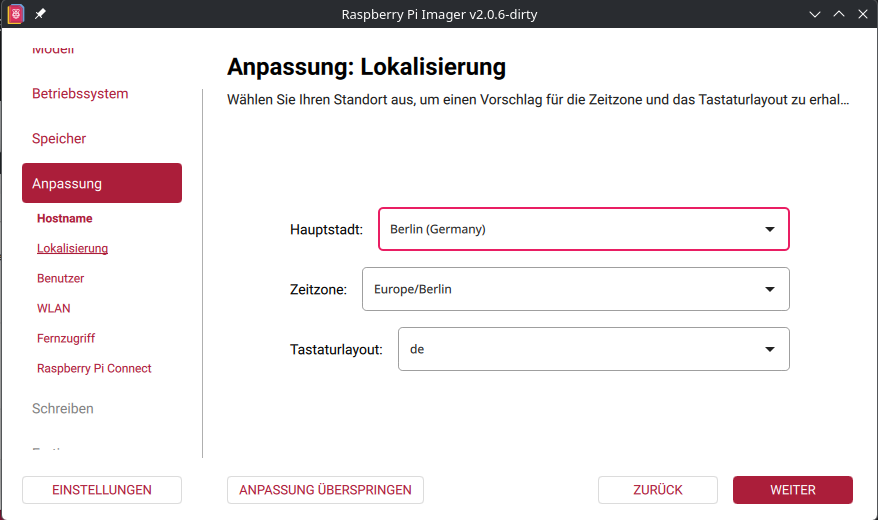This screenshot has width=878, height=520.
Task: Click the Raspberry Pi Imager app icon
Action: coord(15,14)
